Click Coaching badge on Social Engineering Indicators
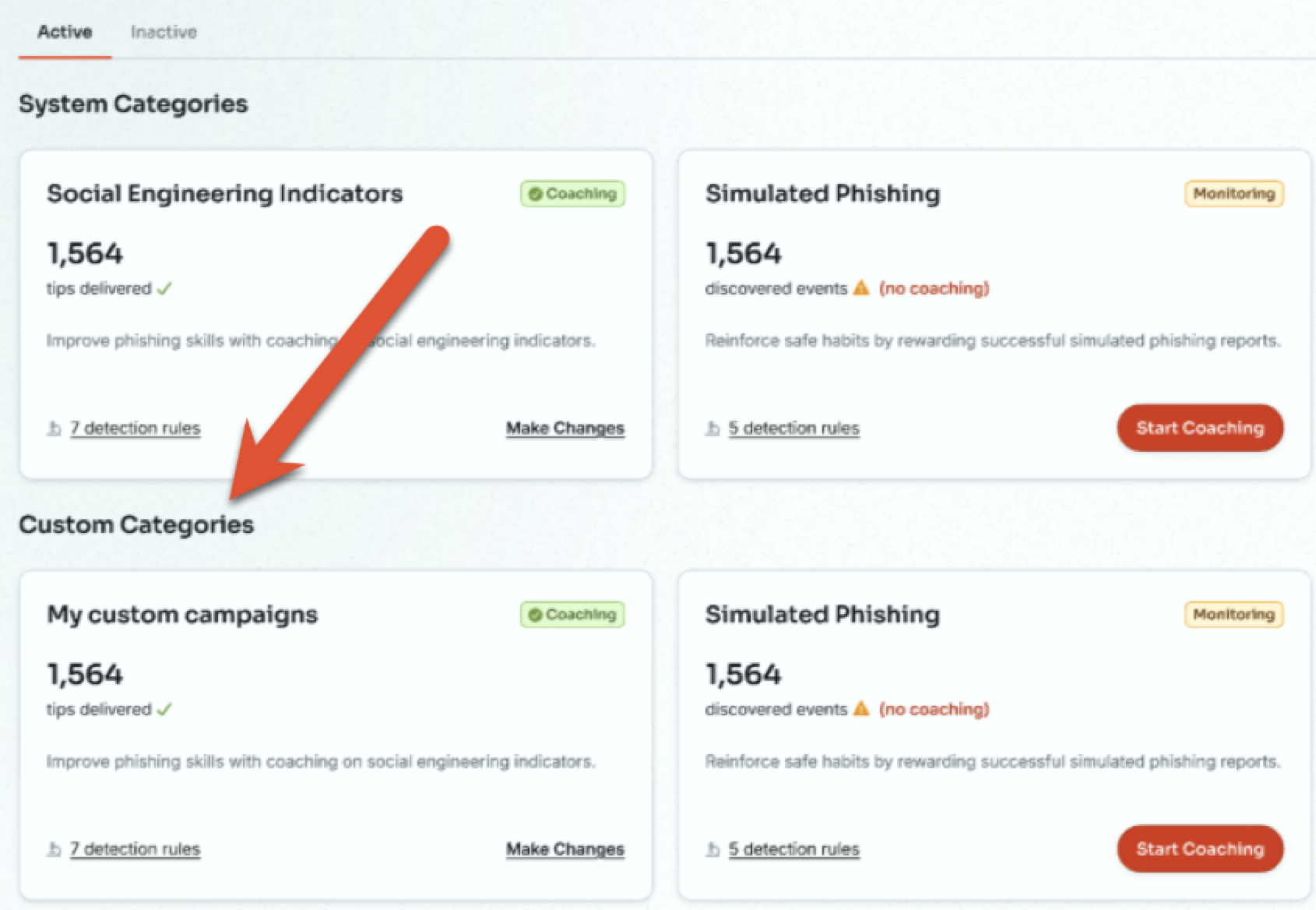Screen dimensions: 1316x910 572,194
